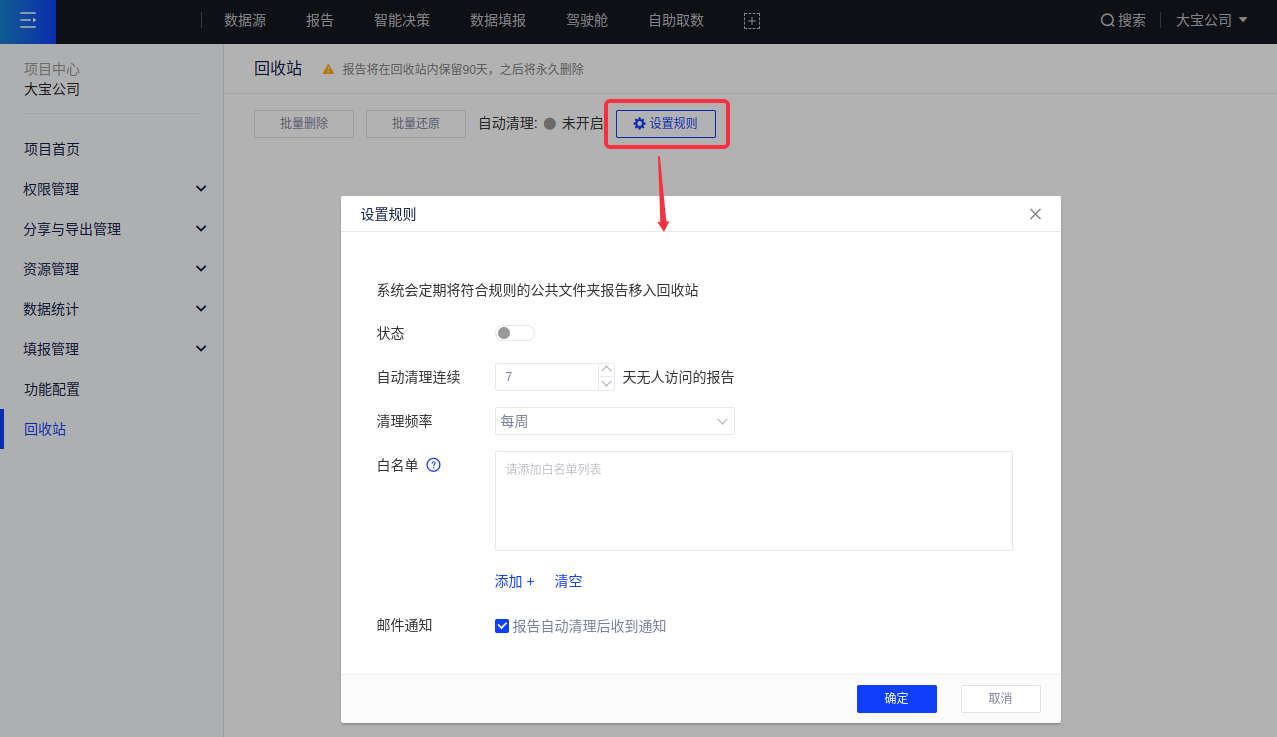Uncheck 报告自动清理后收到通知 checkbox
Screen dimensions: 1277x737
502,626
